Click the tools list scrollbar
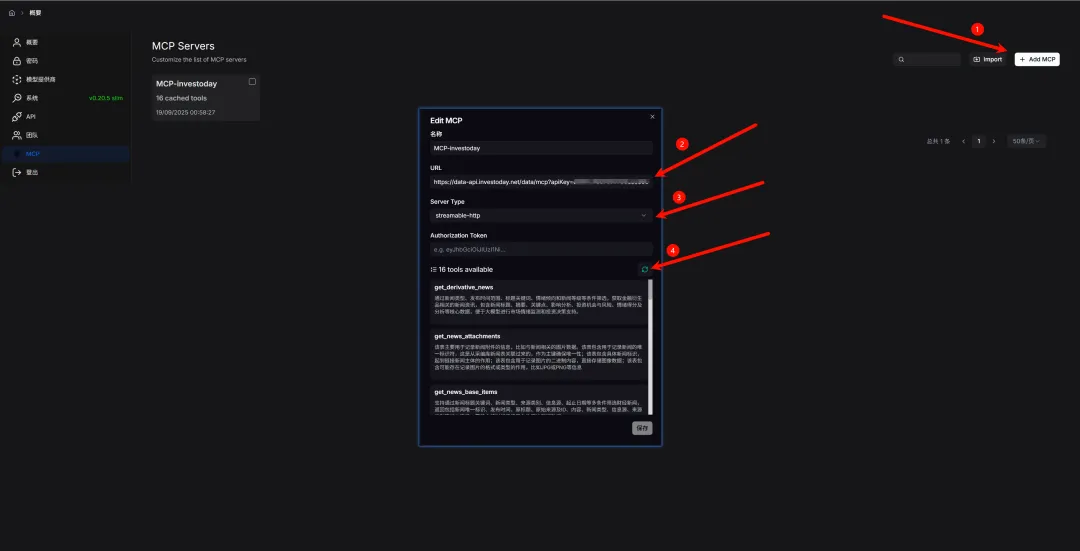The width and height of the screenshot is (1080, 551). tap(650, 346)
